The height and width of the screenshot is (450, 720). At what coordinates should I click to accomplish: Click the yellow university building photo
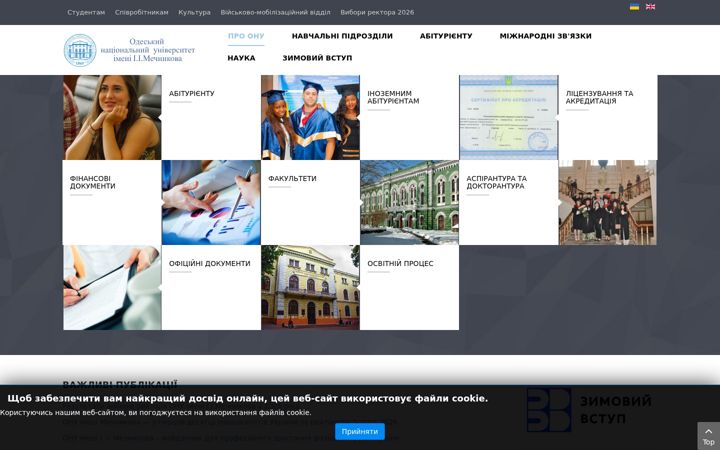click(310, 287)
